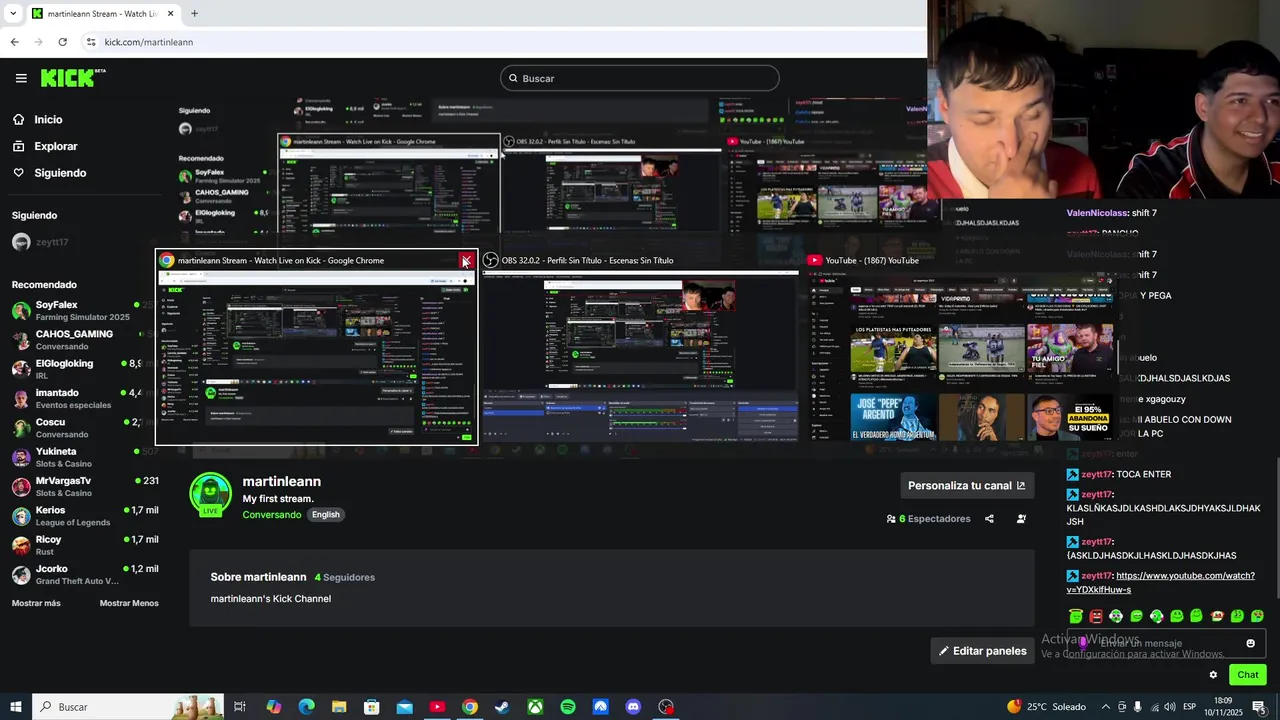Open recommended channel Ricoy

84,545
